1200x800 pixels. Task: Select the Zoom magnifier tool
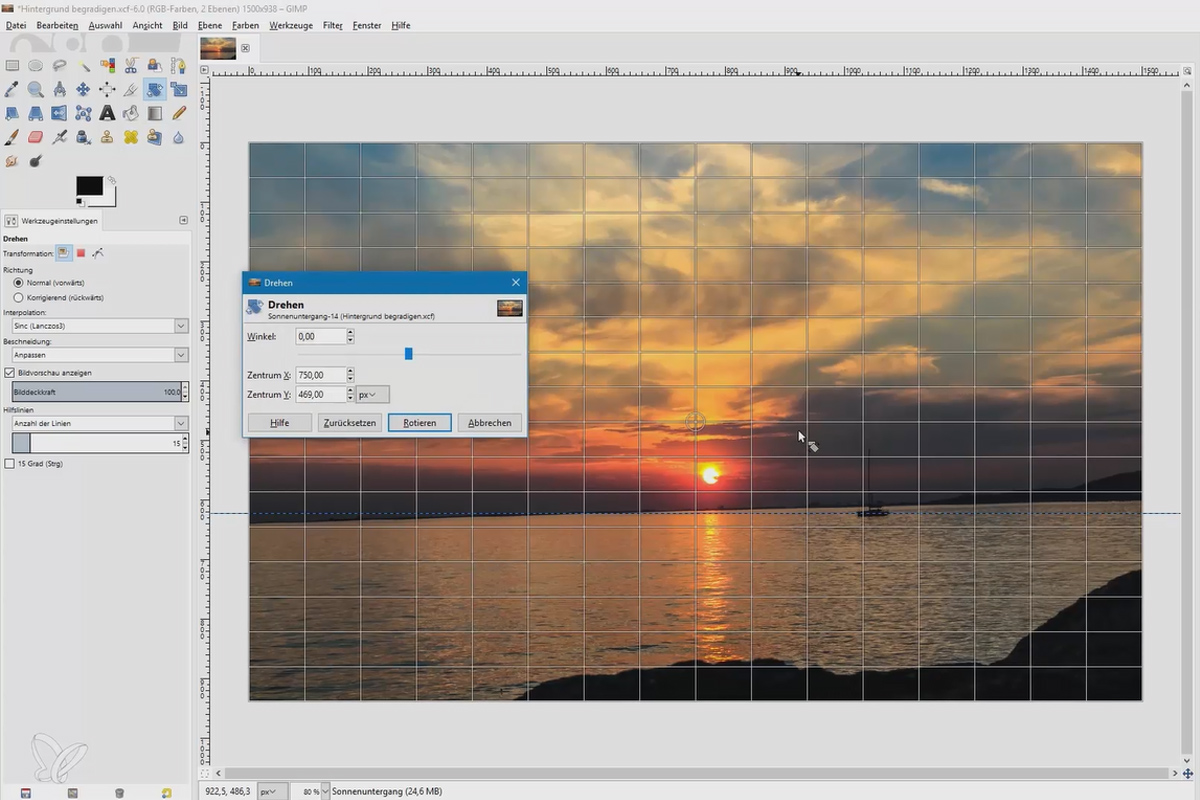(x=35, y=89)
